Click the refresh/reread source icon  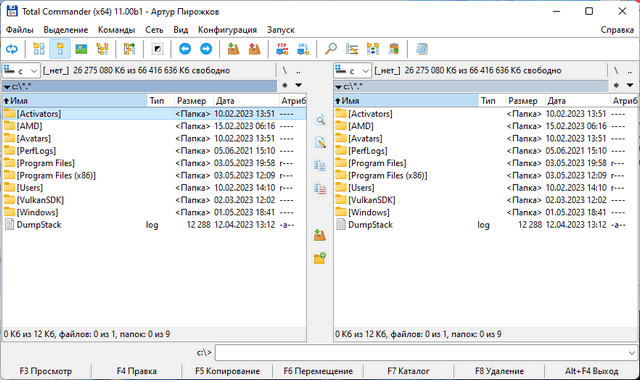pyautogui.click(x=12, y=49)
